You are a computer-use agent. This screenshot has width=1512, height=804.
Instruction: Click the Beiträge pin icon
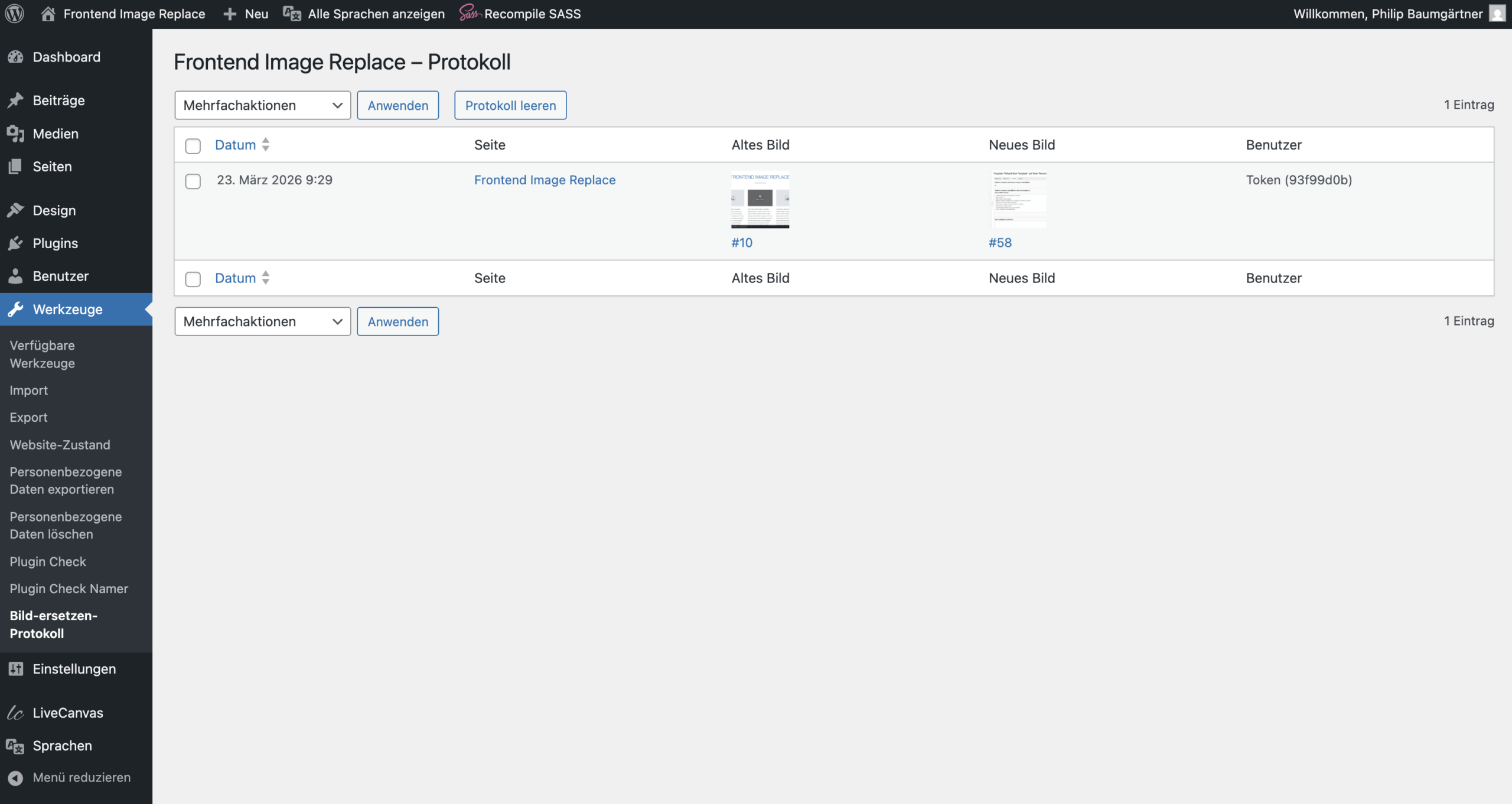point(15,100)
